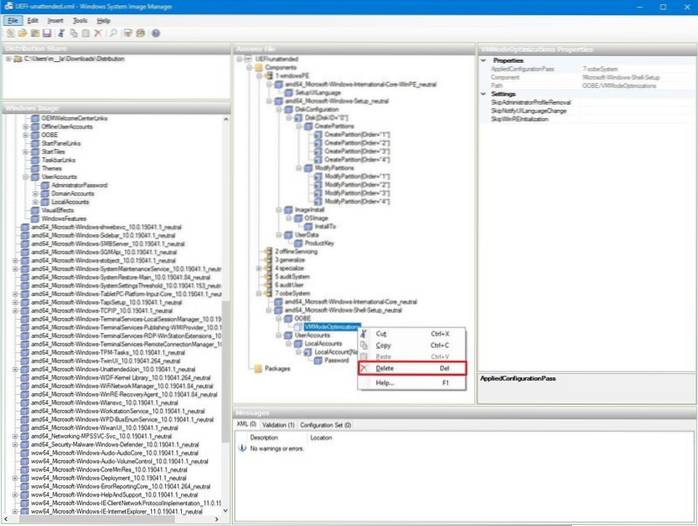698x526 pixels.
Task: Click the Open answer file folder icon
Action: 22,33
